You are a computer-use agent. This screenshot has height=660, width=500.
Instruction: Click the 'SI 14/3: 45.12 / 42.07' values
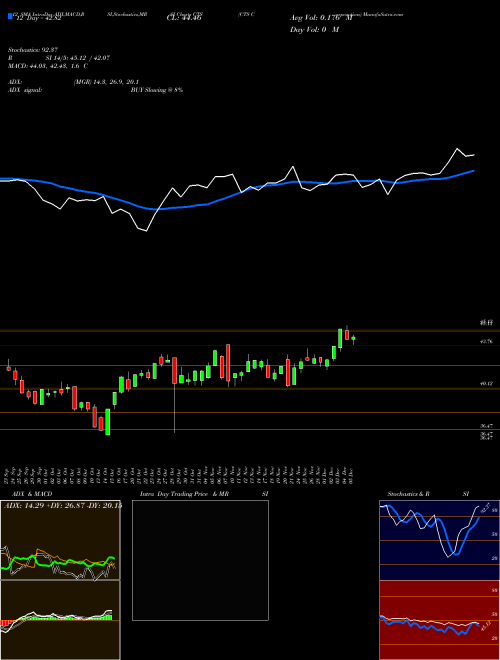coord(78,58)
